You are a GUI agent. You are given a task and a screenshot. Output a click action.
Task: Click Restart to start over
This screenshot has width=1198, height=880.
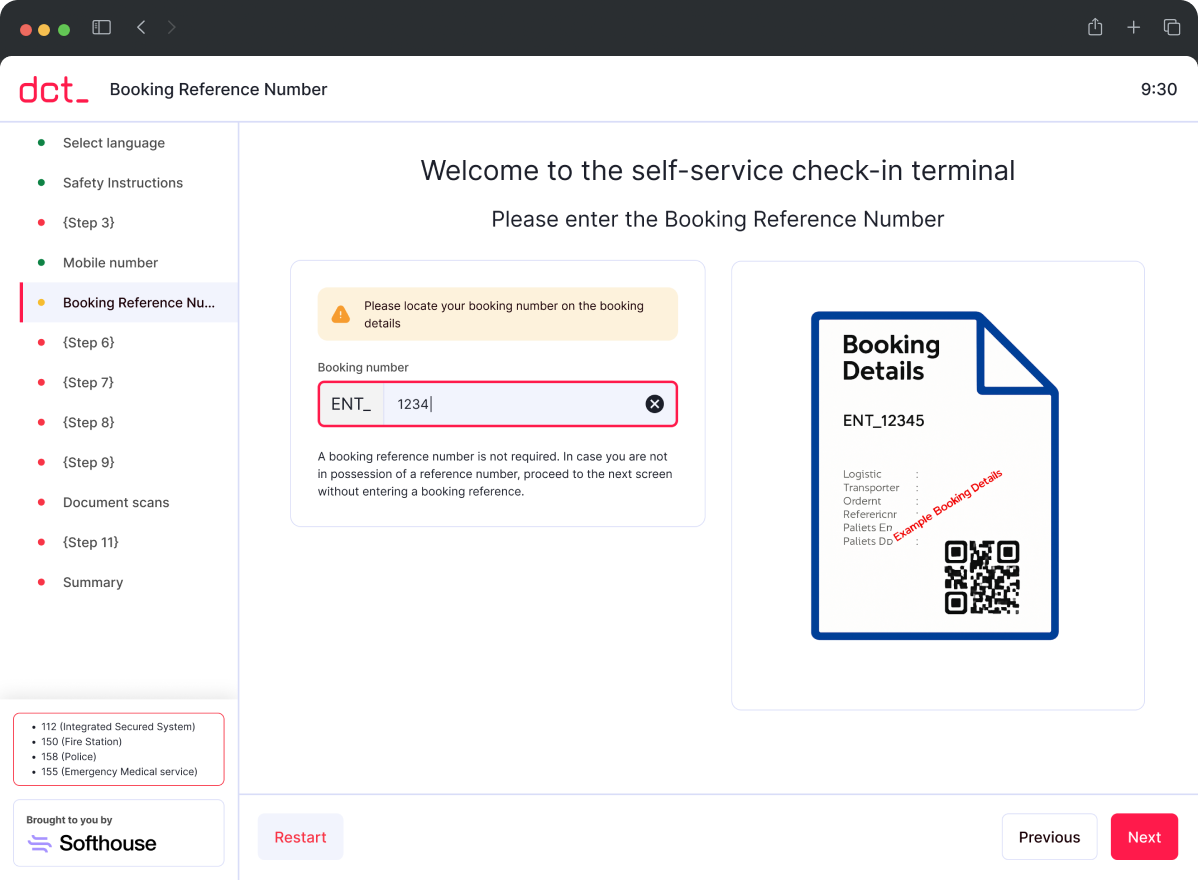pyautogui.click(x=300, y=837)
